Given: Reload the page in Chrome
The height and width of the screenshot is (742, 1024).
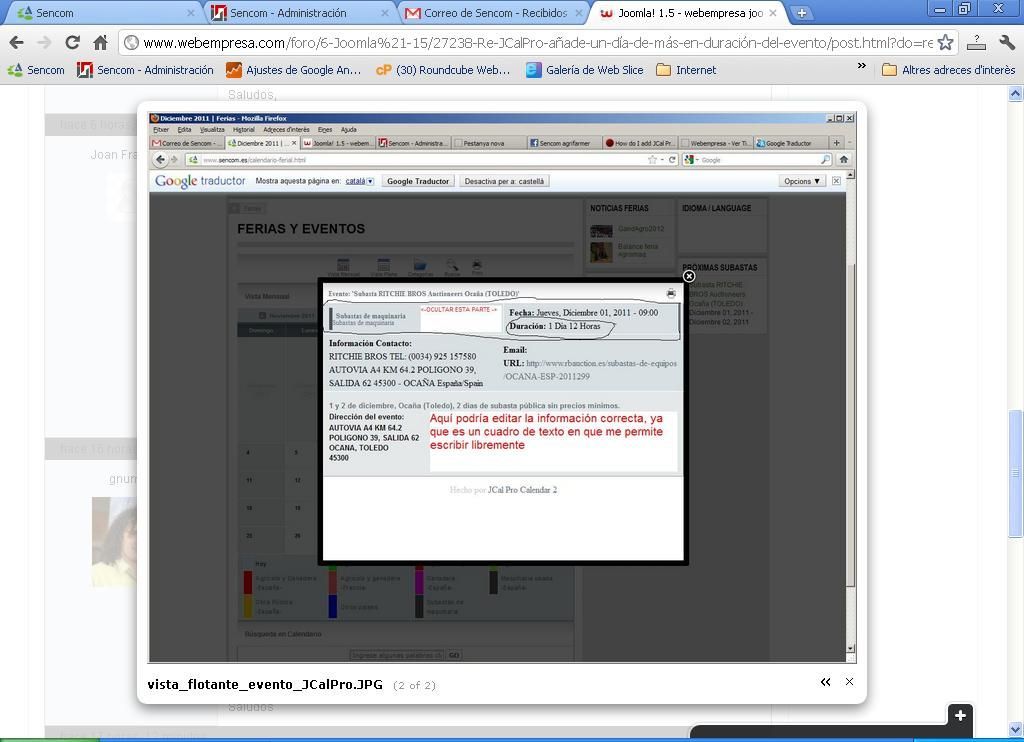Looking at the screenshot, I should pyautogui.click(x=72, y=43).
